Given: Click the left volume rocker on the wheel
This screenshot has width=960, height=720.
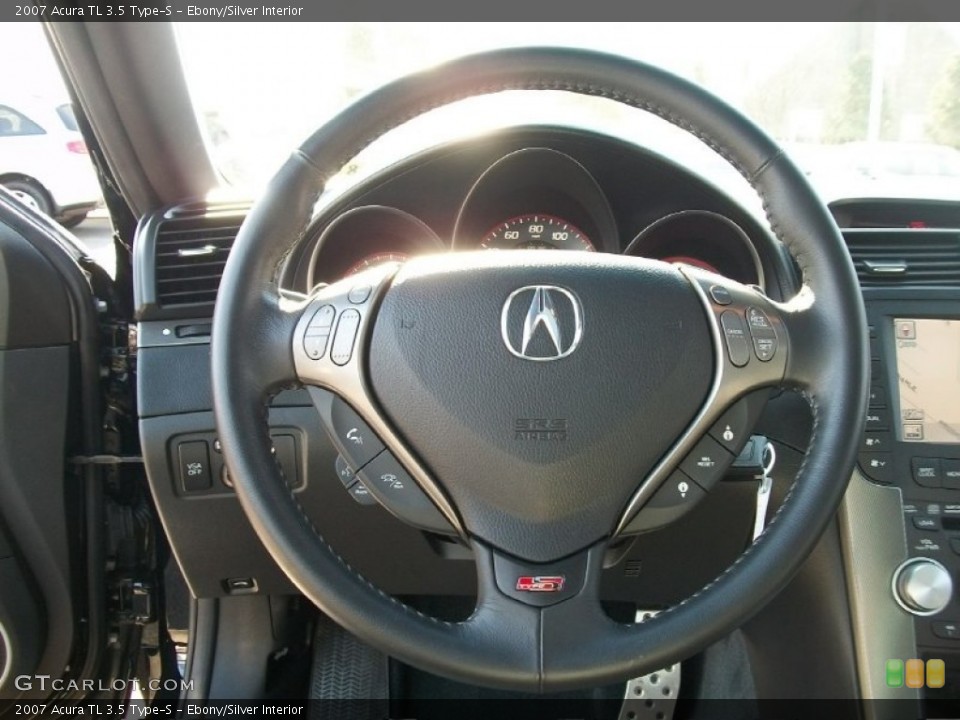Looking at the screenshot, I should pos(319,332).
